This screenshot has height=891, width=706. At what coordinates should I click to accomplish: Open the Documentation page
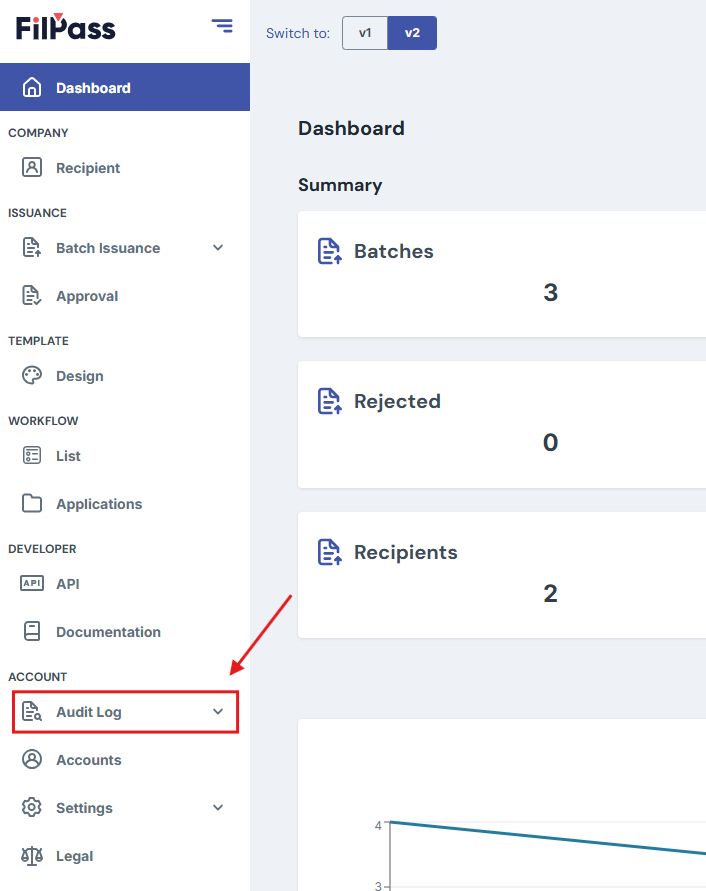pos(125,631)
